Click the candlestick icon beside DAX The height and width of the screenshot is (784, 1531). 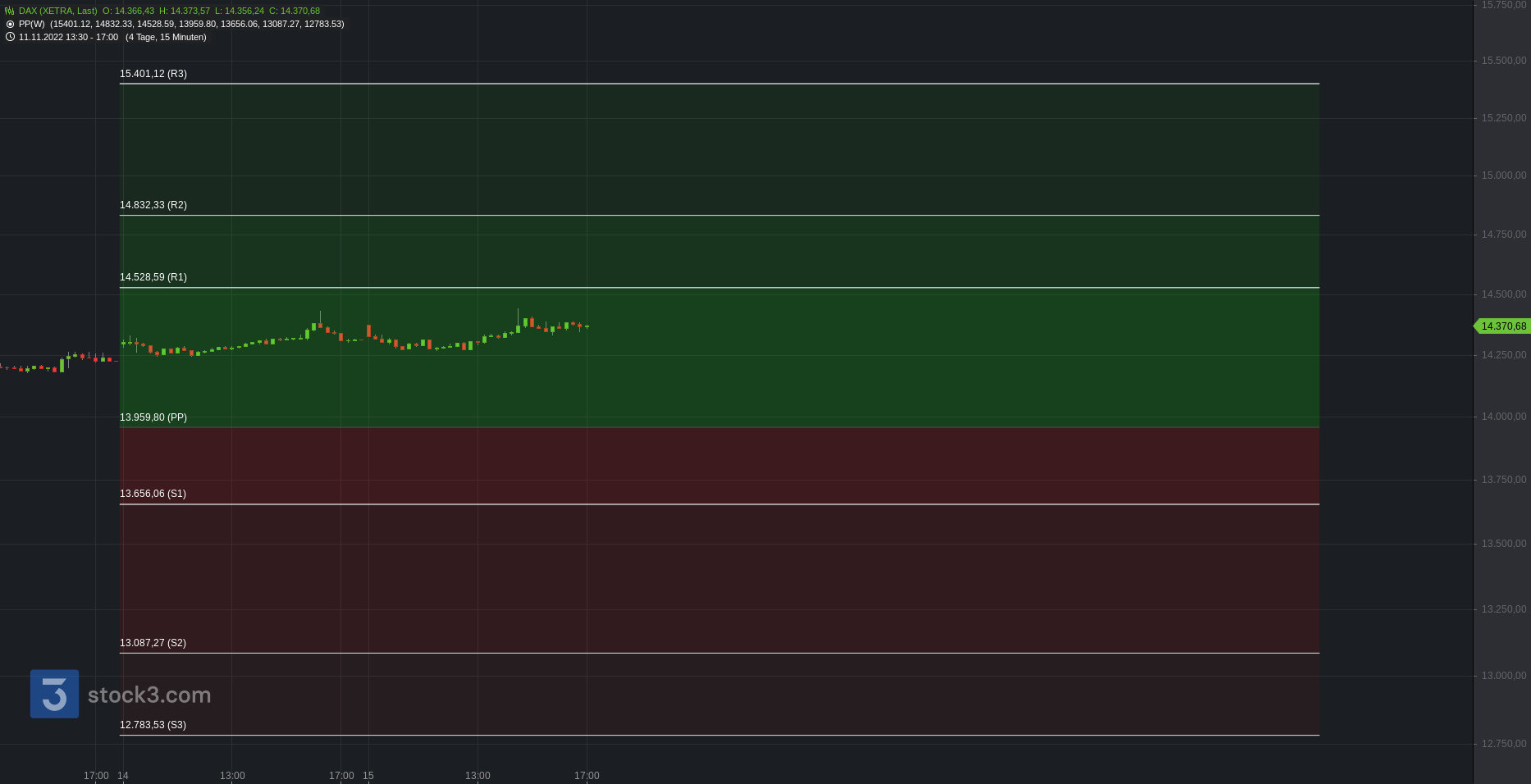10,11
